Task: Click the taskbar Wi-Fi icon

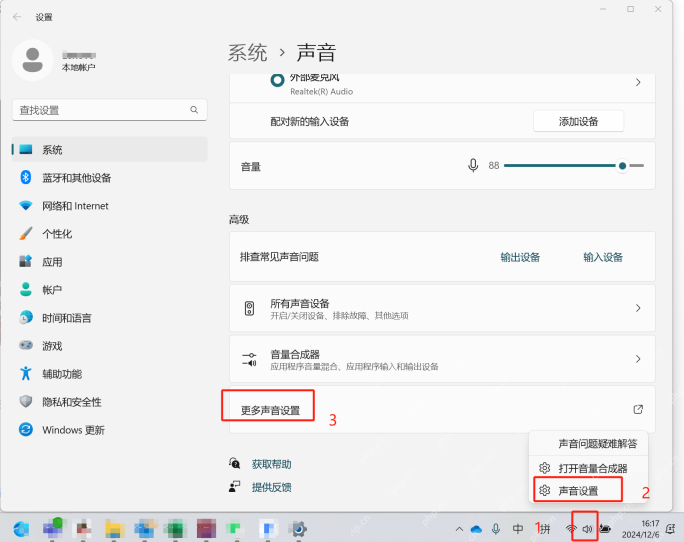Action: 571,529
